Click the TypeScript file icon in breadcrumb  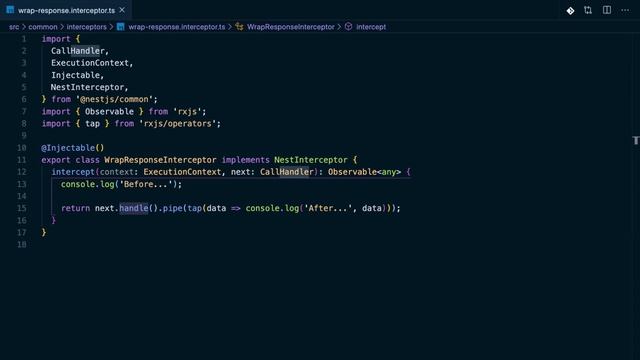[121, 27]
